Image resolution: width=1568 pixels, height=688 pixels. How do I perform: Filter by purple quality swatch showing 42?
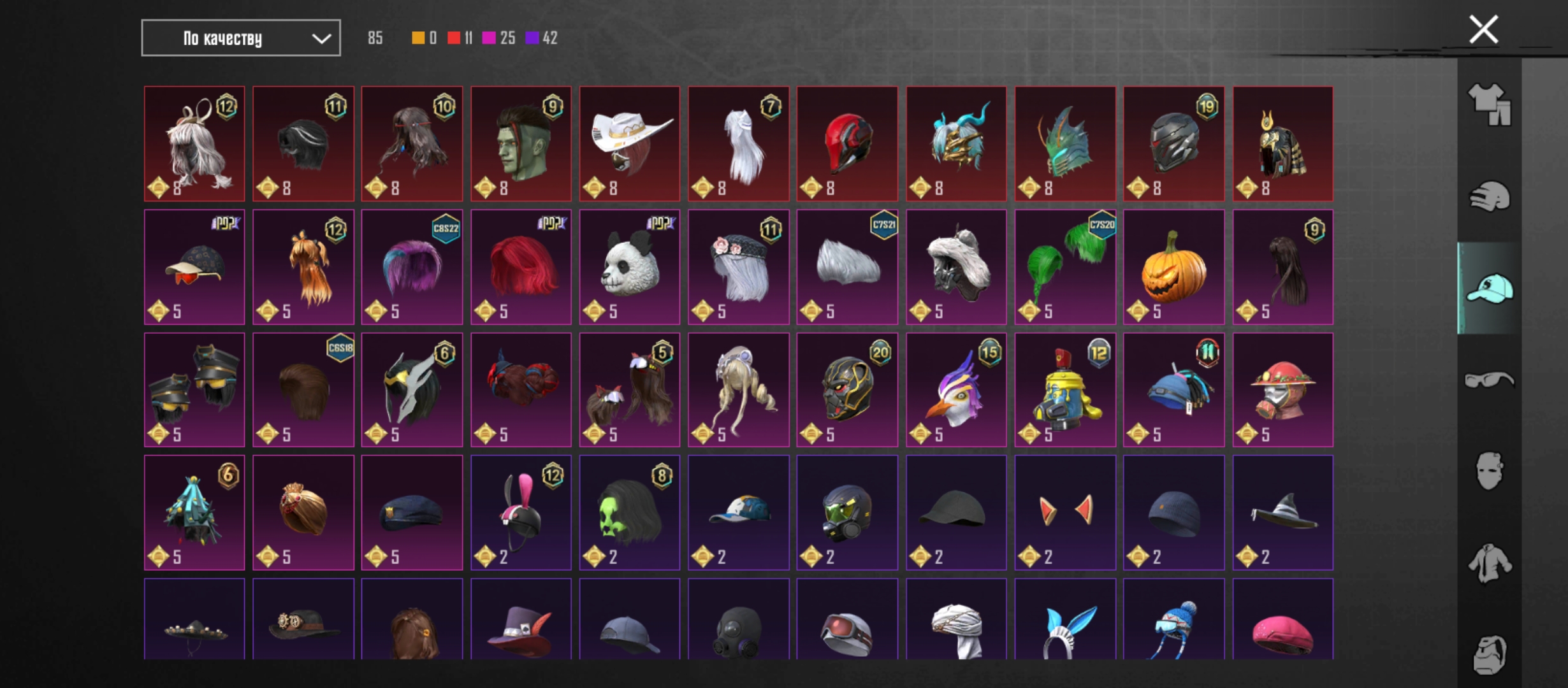click(x=542, y=38)
